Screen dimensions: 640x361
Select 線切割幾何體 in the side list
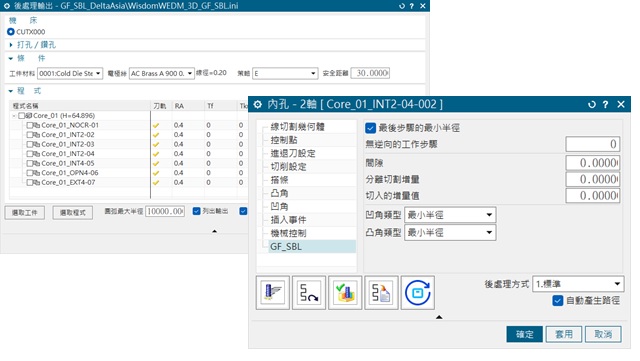(298, 127)
